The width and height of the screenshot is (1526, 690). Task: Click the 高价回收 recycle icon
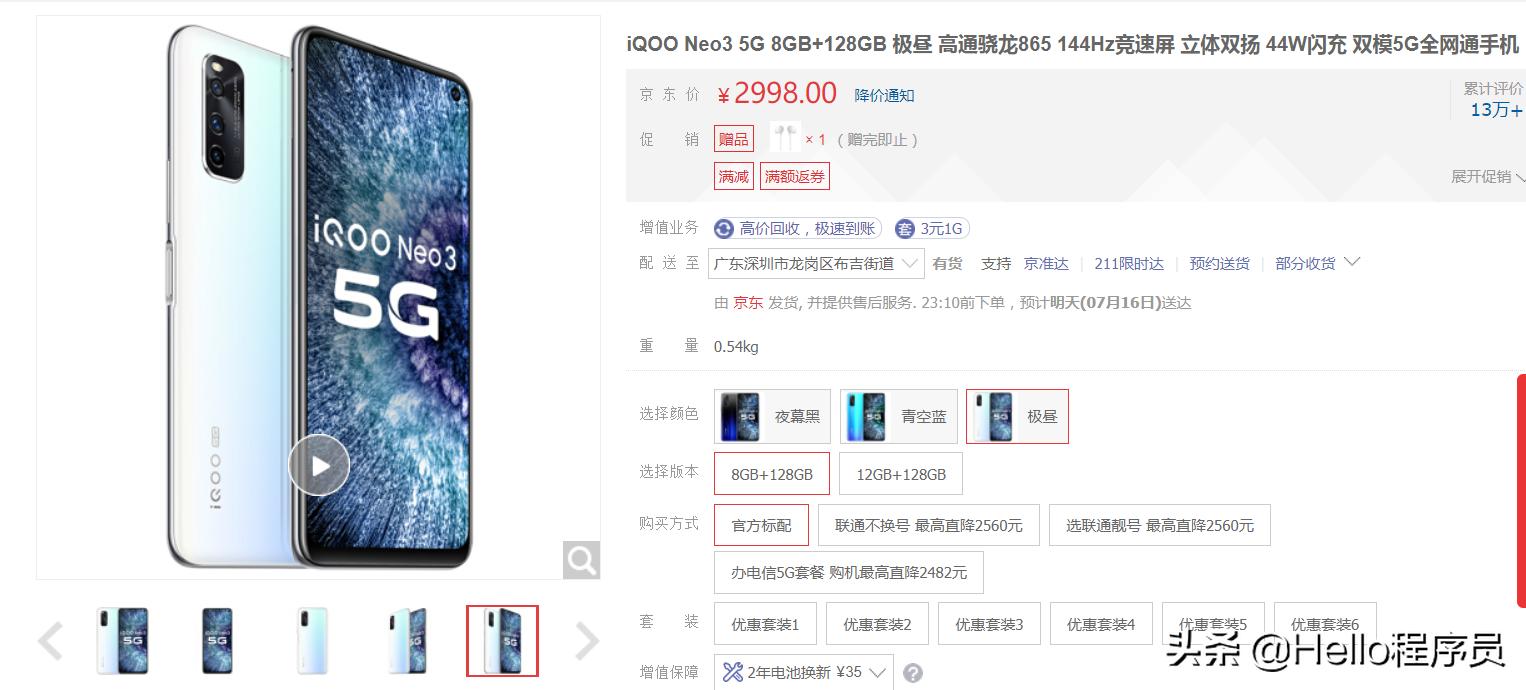[x=723, y=229]
